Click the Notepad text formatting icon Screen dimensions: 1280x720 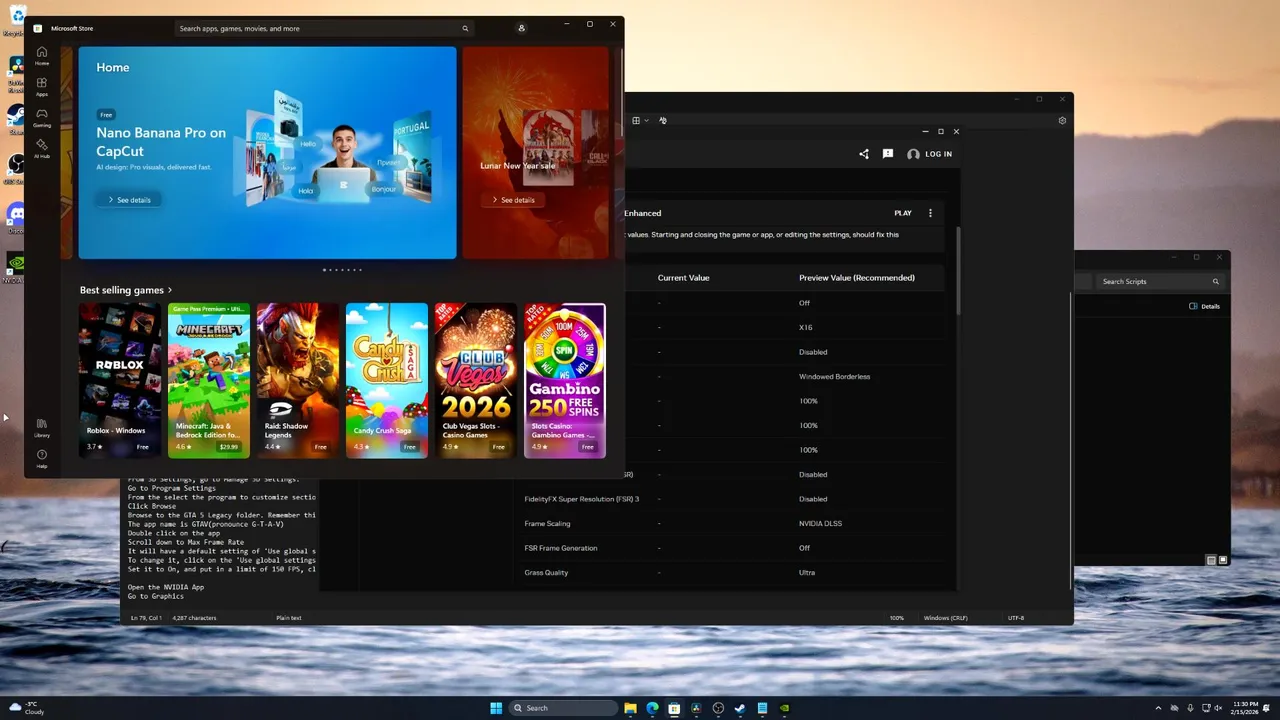tap(662, 120)
